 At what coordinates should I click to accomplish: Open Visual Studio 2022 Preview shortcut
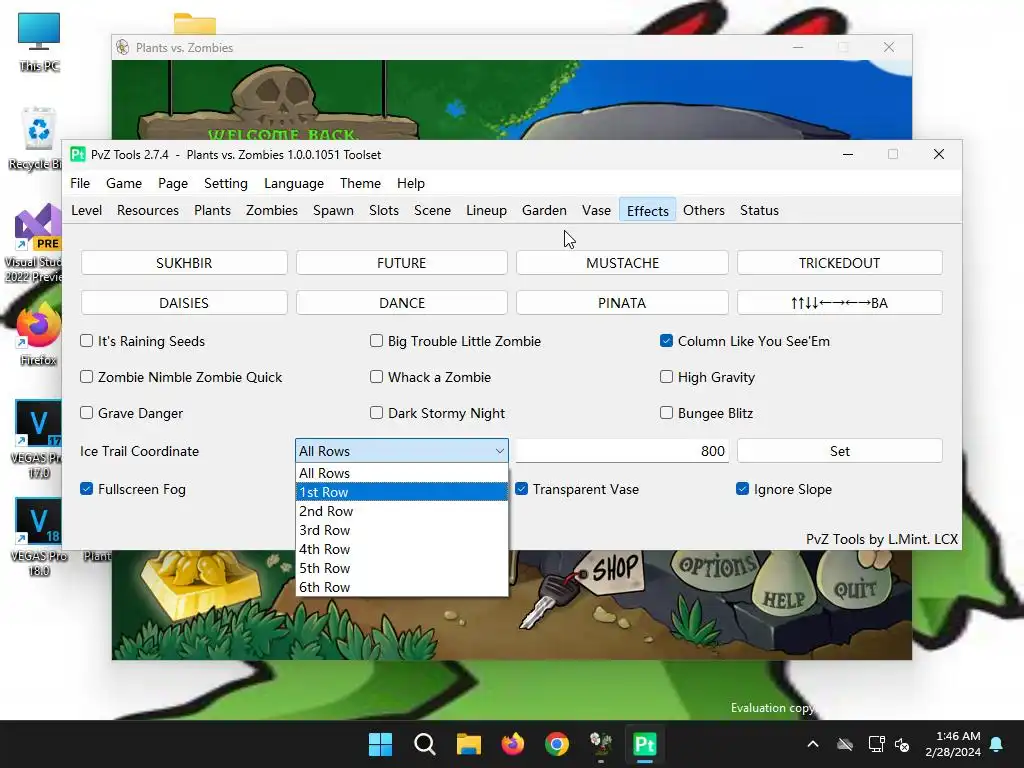point(37,243)
